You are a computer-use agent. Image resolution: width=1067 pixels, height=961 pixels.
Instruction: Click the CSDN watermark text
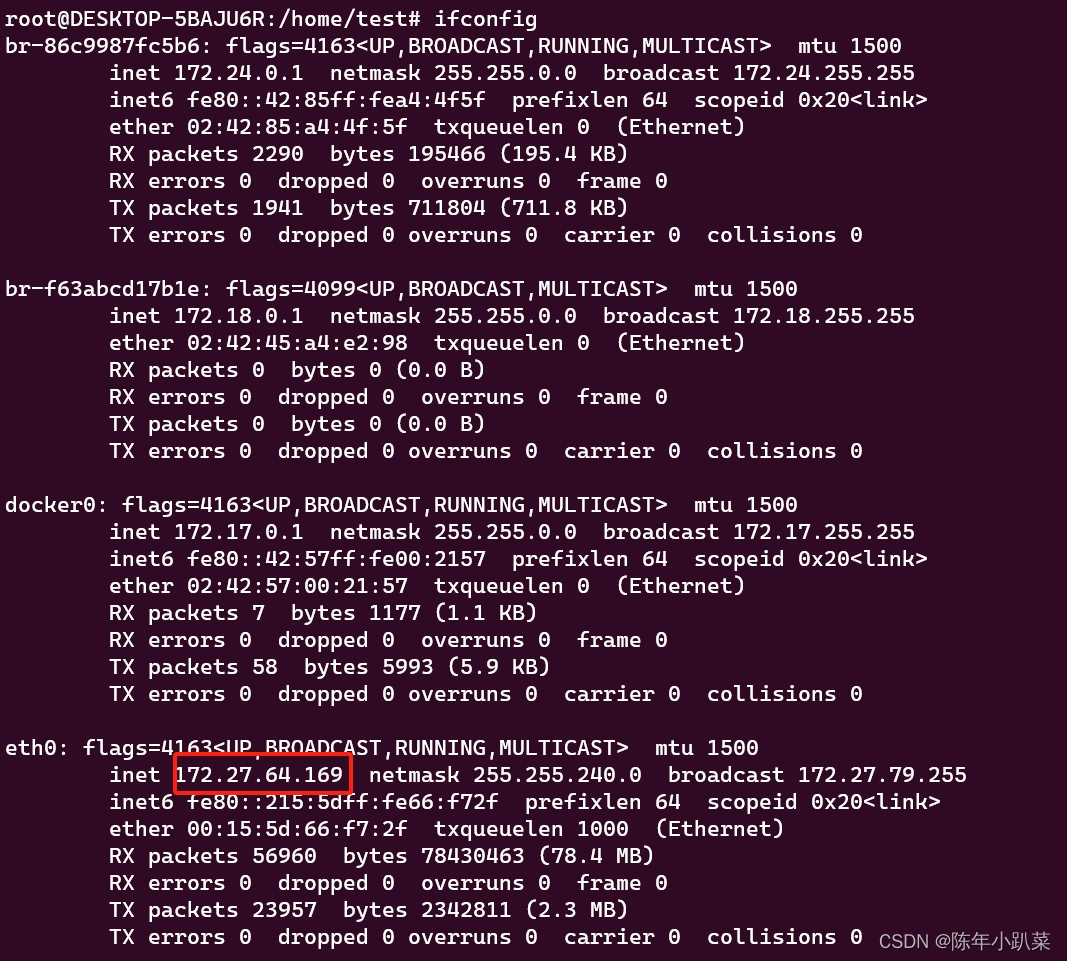click(x=964, y=941)
